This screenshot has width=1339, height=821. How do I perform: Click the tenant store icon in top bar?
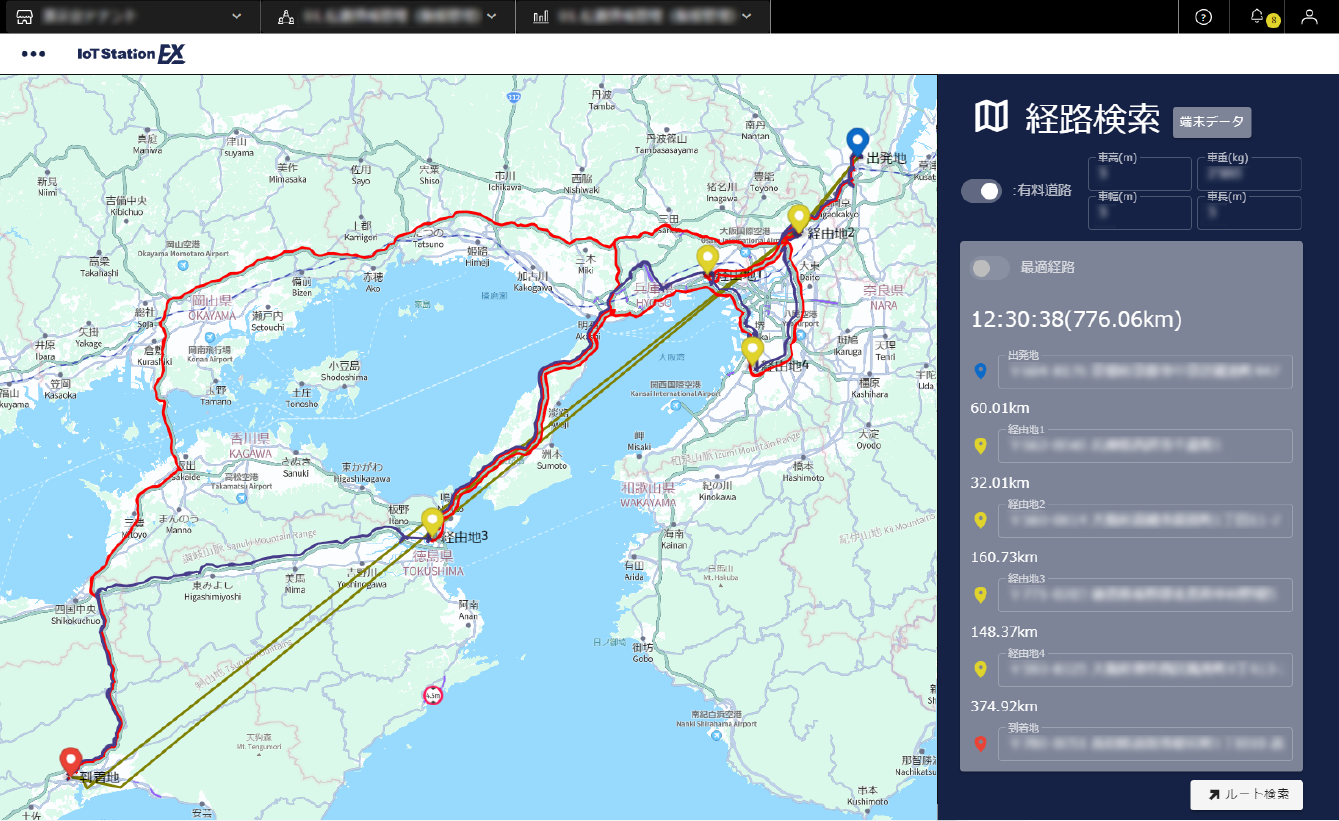26,16
